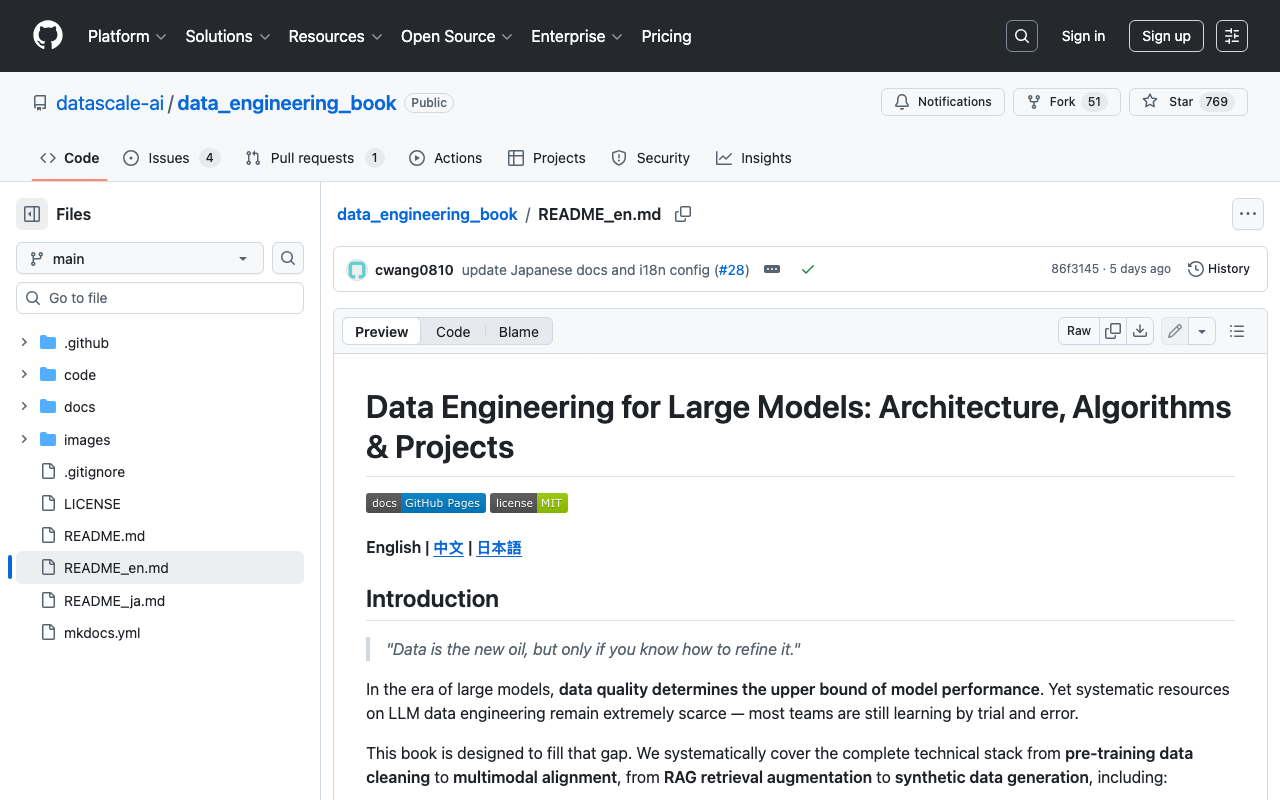Open the Pull requests tab
This screenshot has width=1280, height=800.
314,158
